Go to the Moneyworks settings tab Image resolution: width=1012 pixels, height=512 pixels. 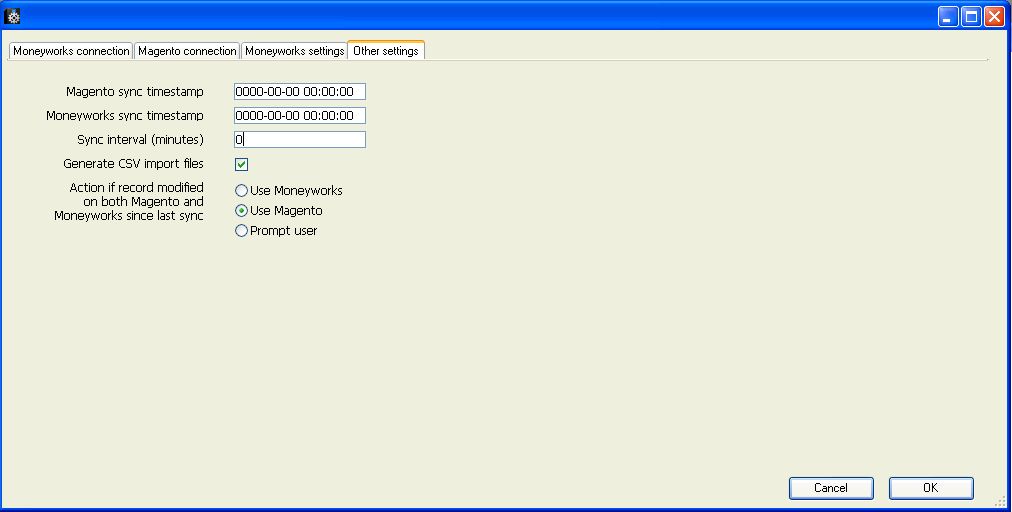point(294,51)
